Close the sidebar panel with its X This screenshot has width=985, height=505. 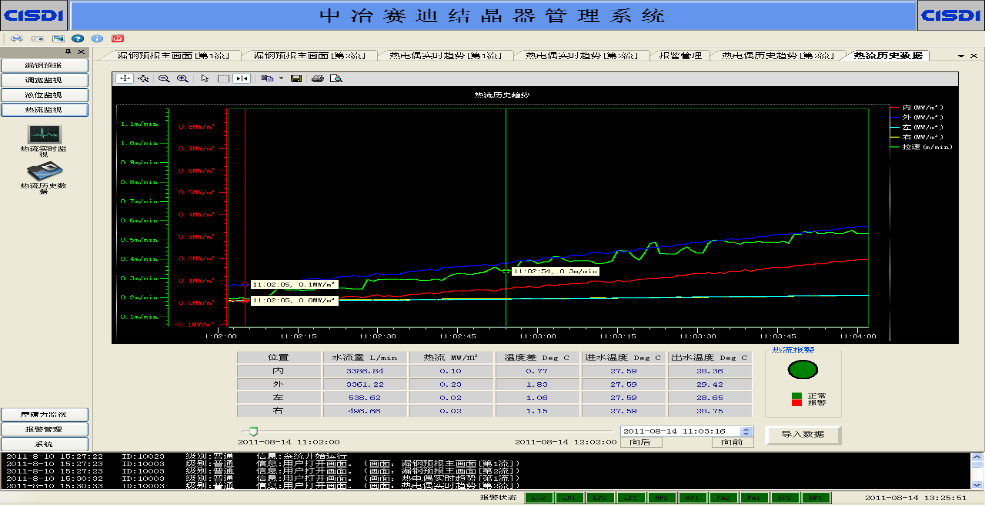tap(82, 52)
